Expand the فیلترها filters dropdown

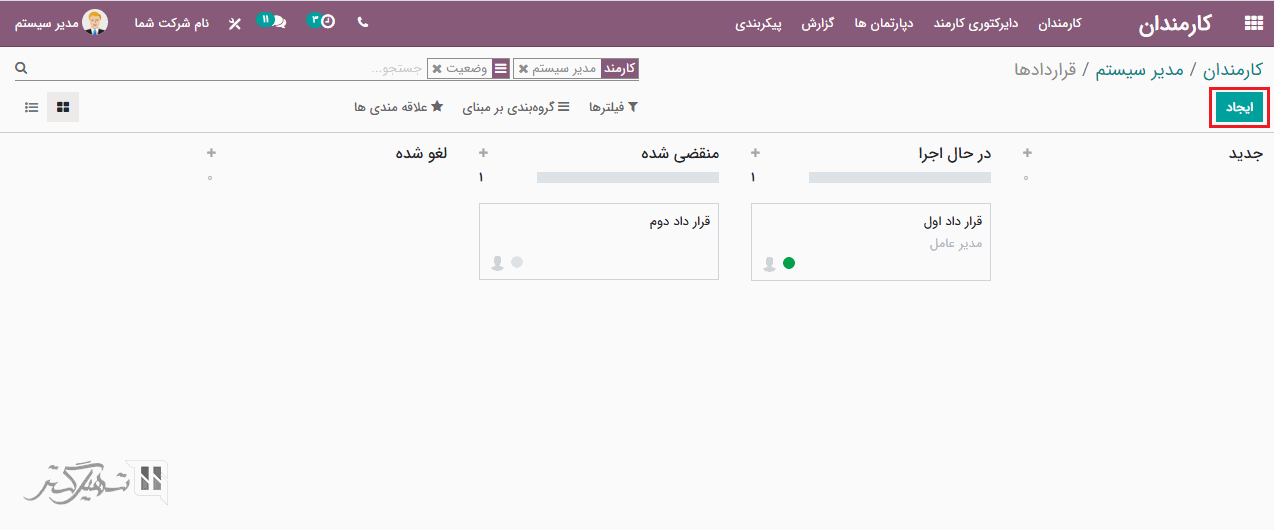point(613,107)
